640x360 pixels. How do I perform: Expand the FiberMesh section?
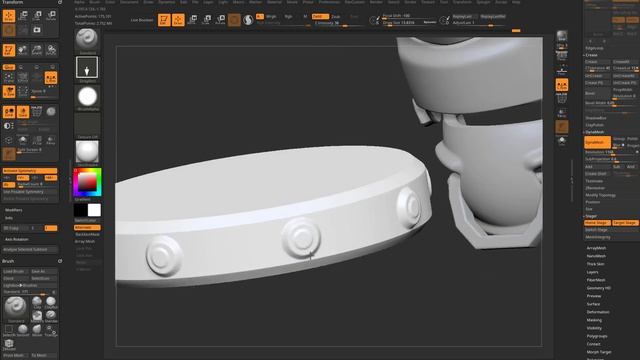pos(596,280)
